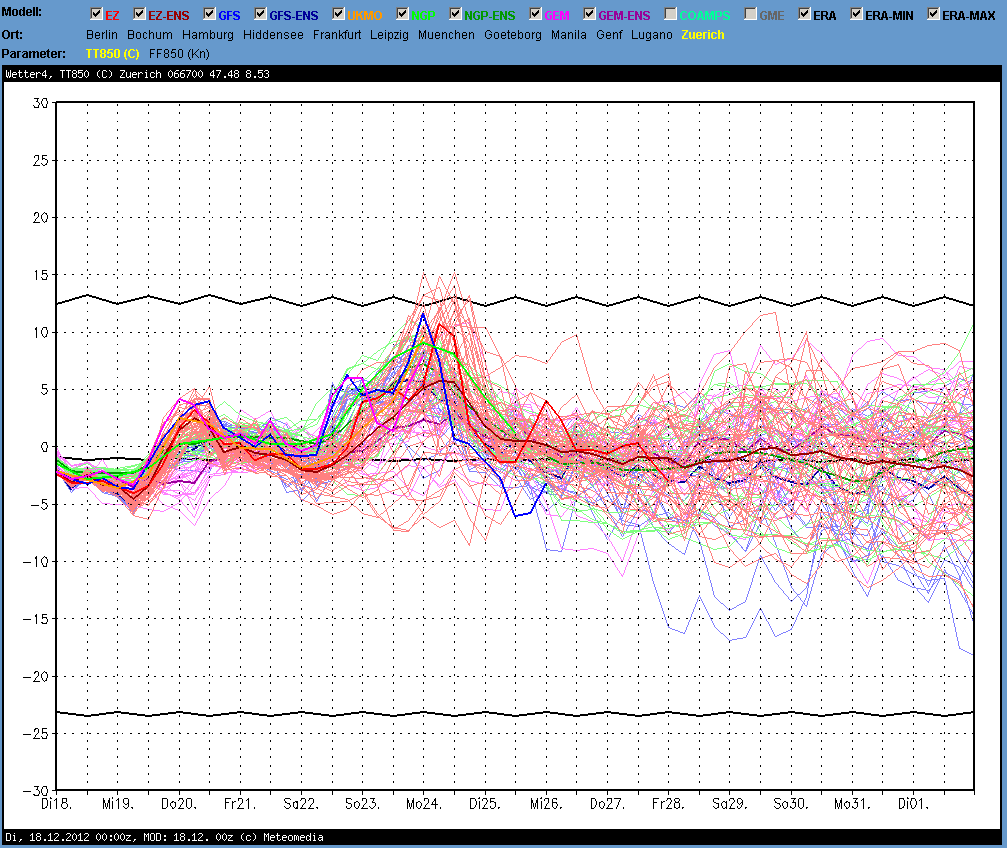Toggle the GFS-ENS checkbox
The image size is (1007, 848).
(261, 15)
